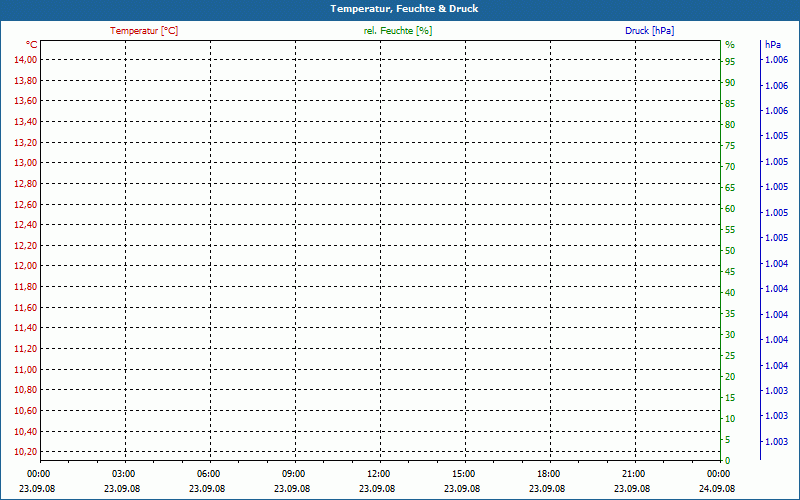Select the 50 humidity tick label

[x=730, y=251]
